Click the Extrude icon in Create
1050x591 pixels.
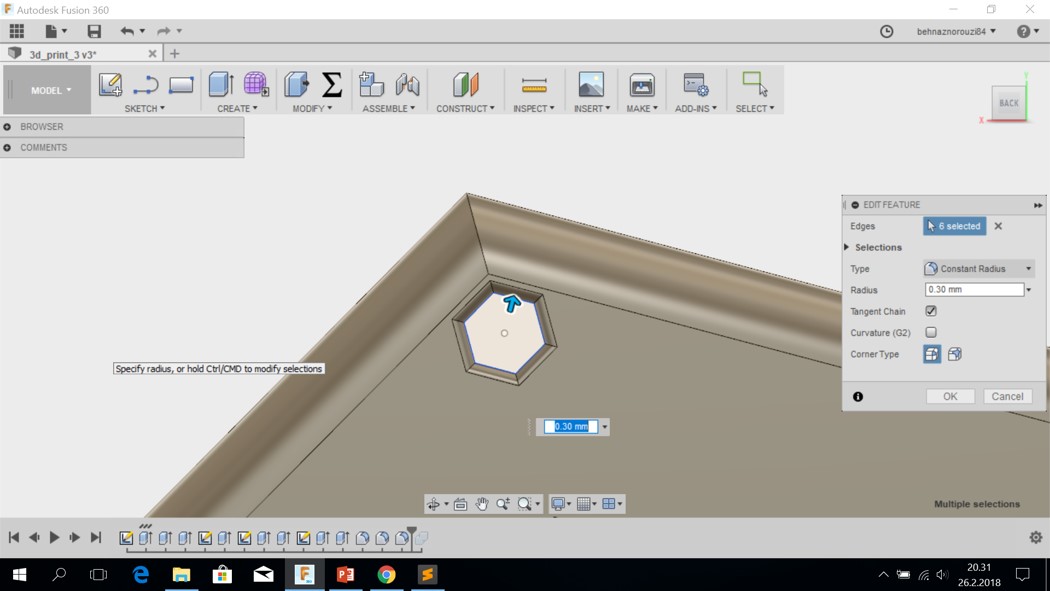221,85
